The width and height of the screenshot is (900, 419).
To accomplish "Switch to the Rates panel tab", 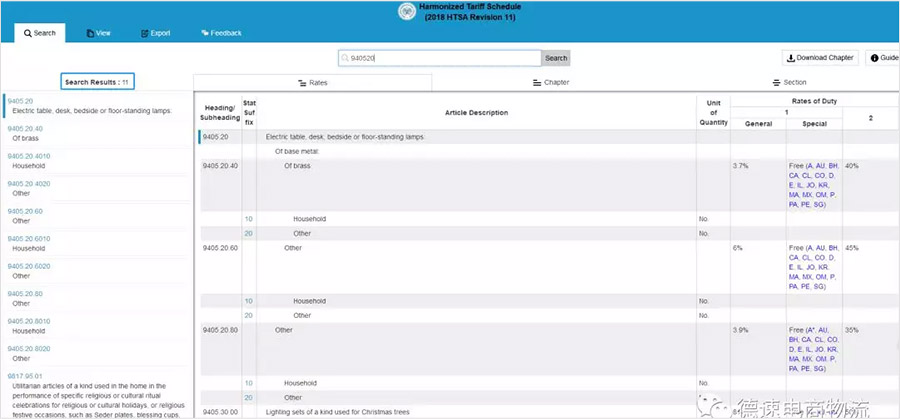I will (x=313, y=82).
